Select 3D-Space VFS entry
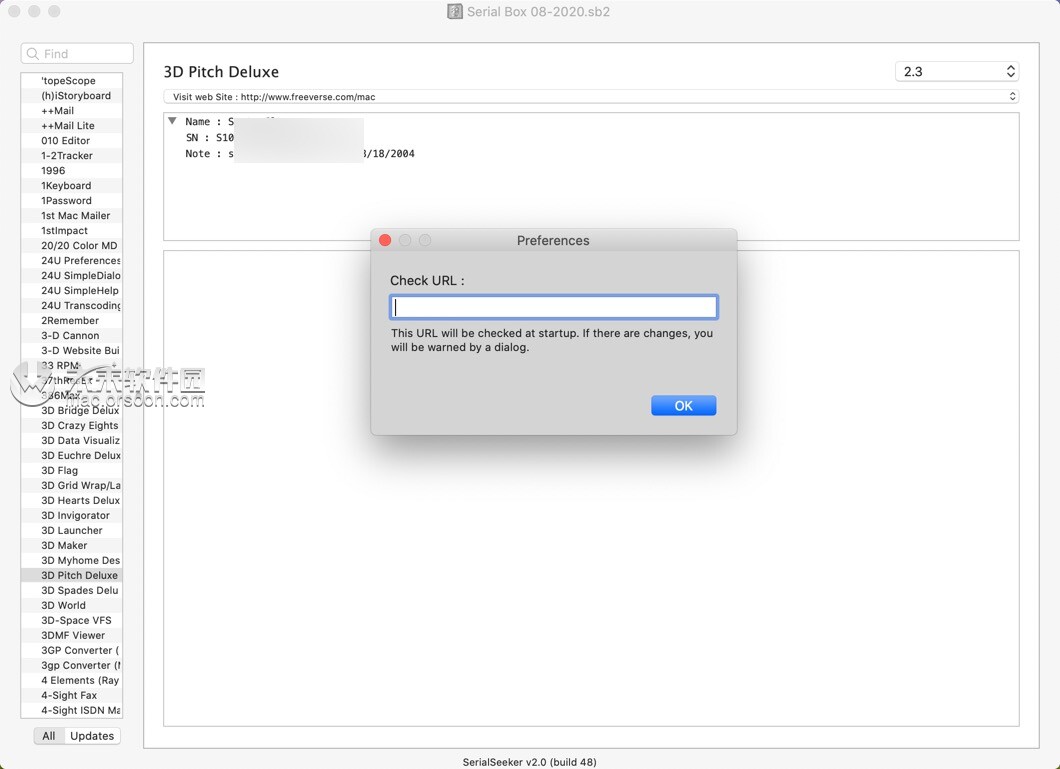This screenshot has height=769, width=1060. point(72,620)
